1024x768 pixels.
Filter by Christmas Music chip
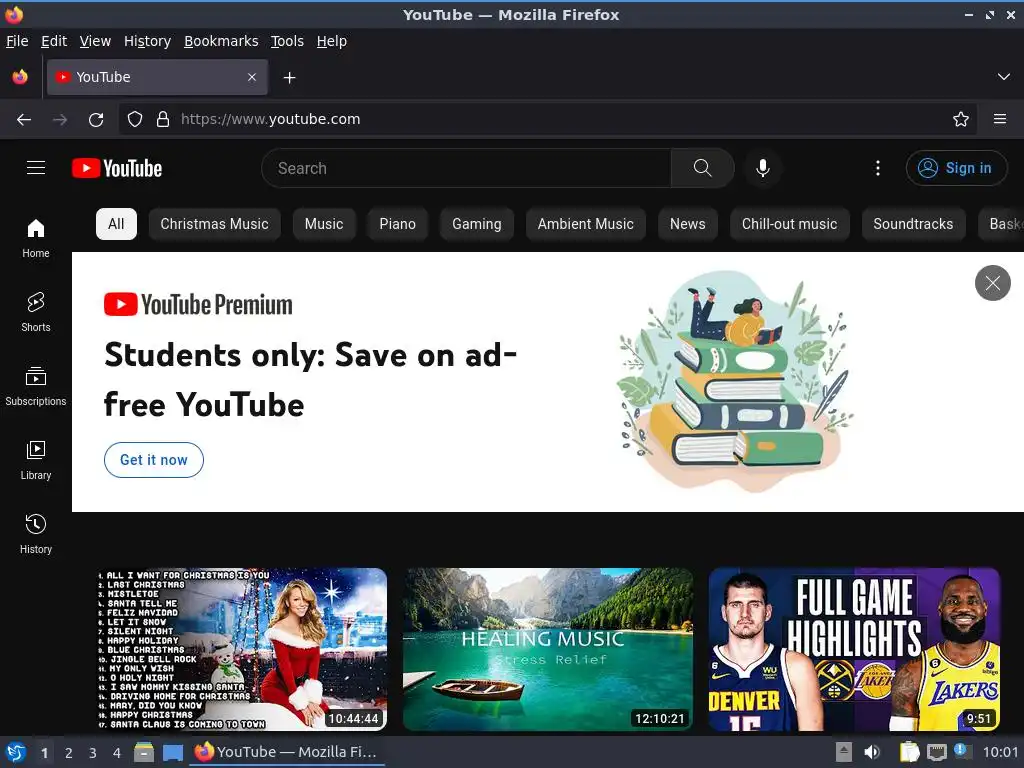coord(214,224)
